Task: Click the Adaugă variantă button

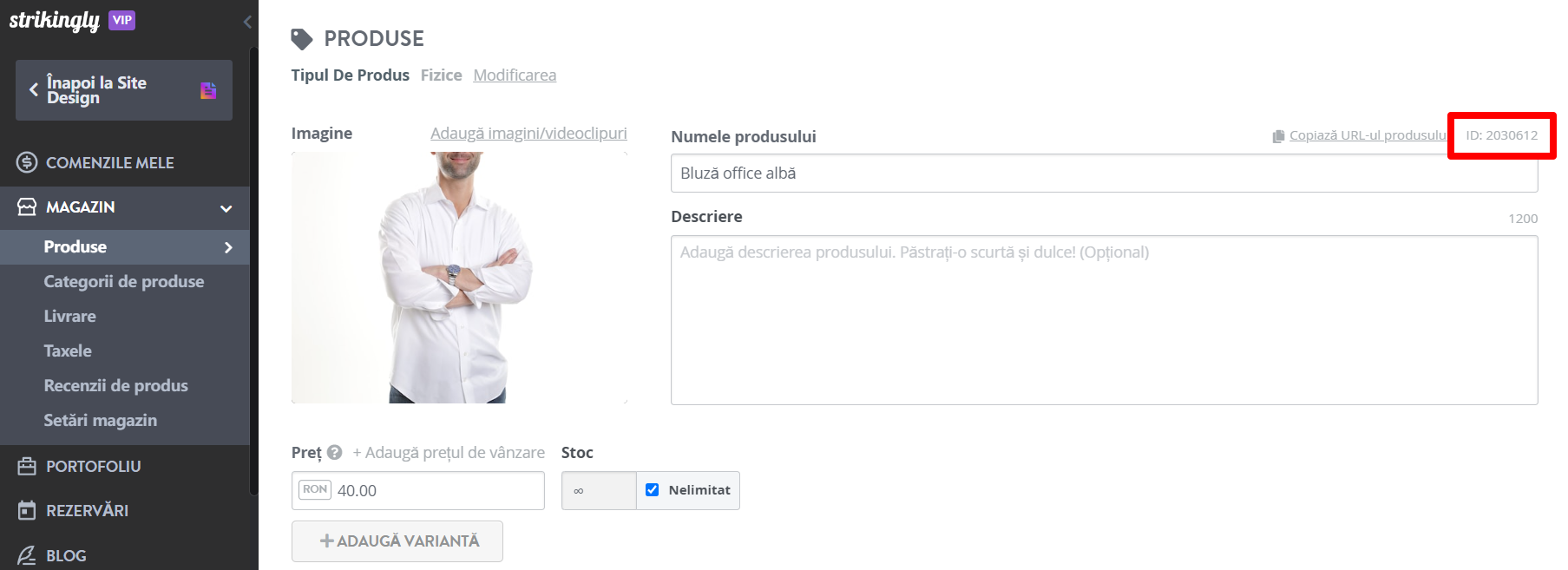Action: (x=397, y=541)
